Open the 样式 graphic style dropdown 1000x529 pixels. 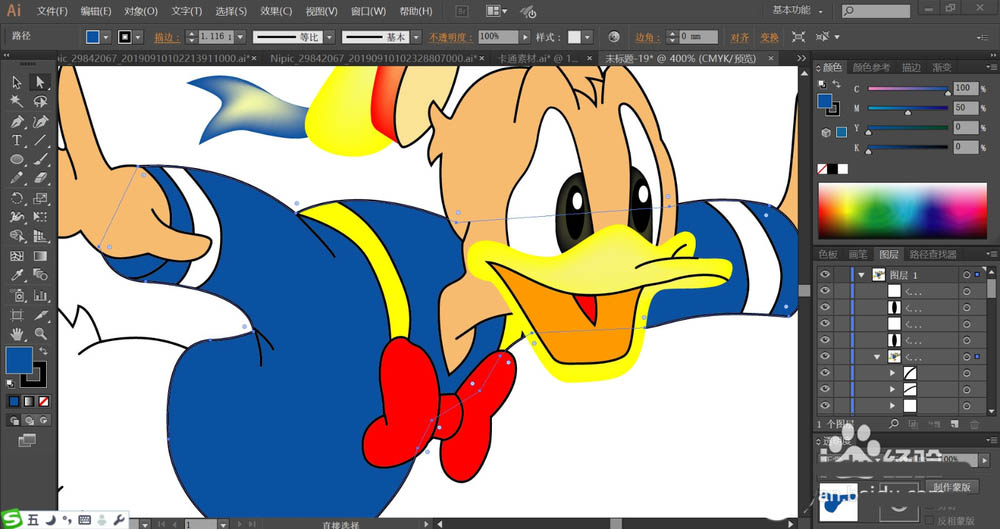coord(587,37)
